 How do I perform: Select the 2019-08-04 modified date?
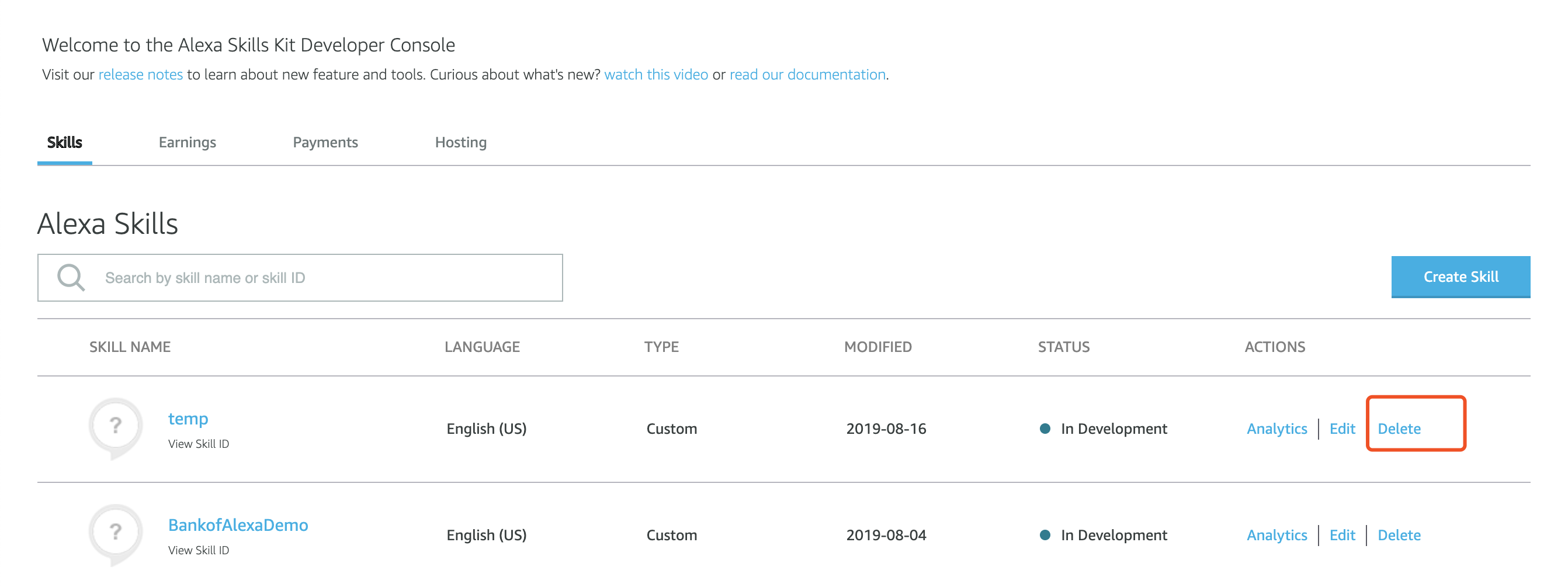click(886, 535)
